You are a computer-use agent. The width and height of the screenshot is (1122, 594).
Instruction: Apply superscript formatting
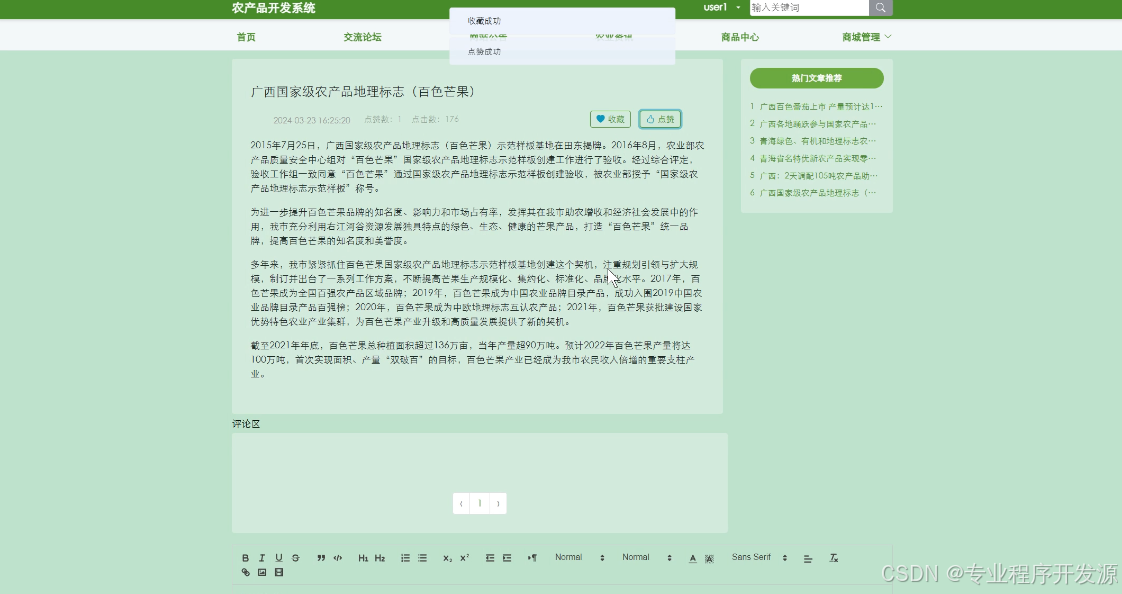464,558
